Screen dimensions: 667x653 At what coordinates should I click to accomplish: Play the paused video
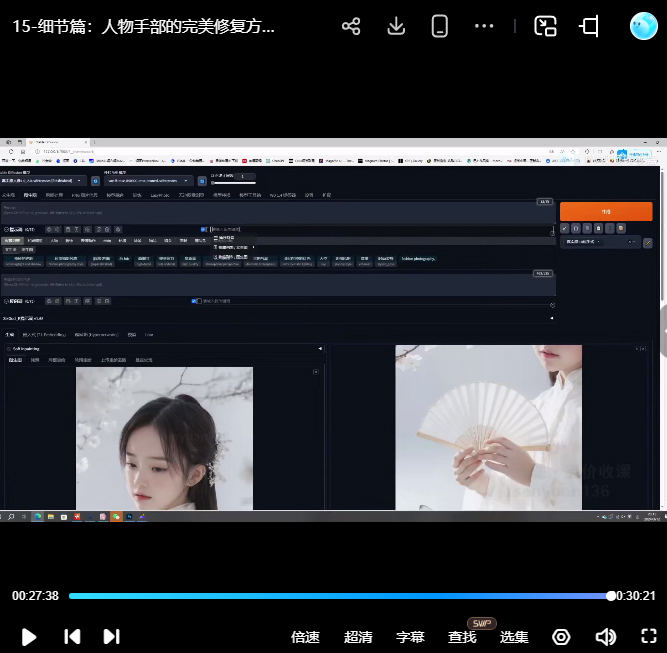[29, 636]
